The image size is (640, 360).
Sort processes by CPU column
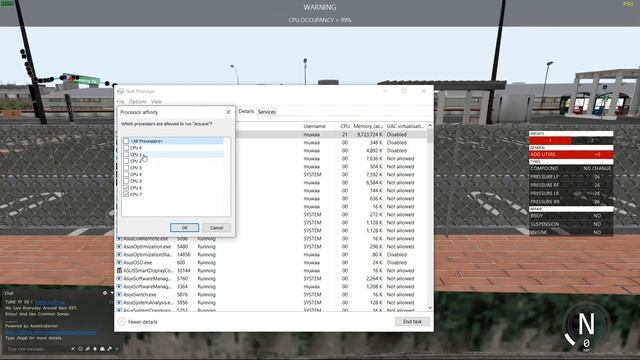click(345, 126)
